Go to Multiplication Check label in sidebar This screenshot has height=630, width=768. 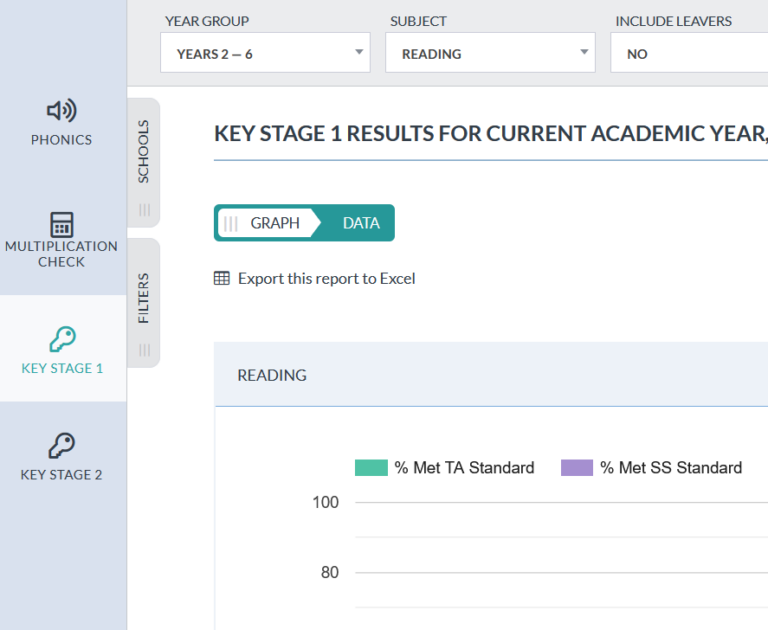[x=61, y=254]
